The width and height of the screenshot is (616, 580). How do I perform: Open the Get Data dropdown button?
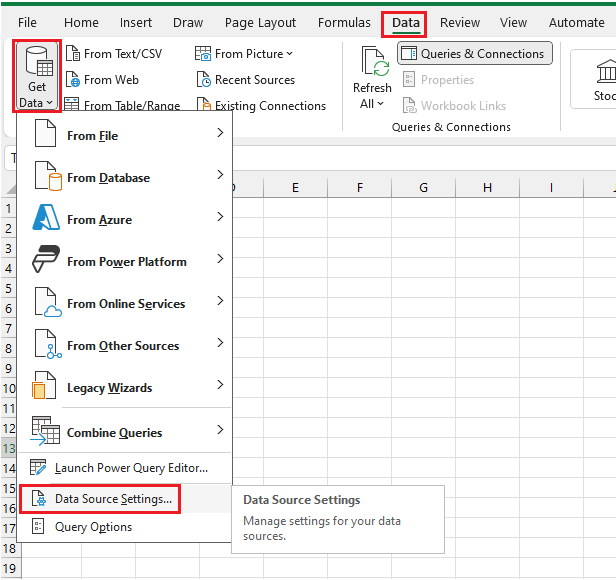(x=37, y=76)
